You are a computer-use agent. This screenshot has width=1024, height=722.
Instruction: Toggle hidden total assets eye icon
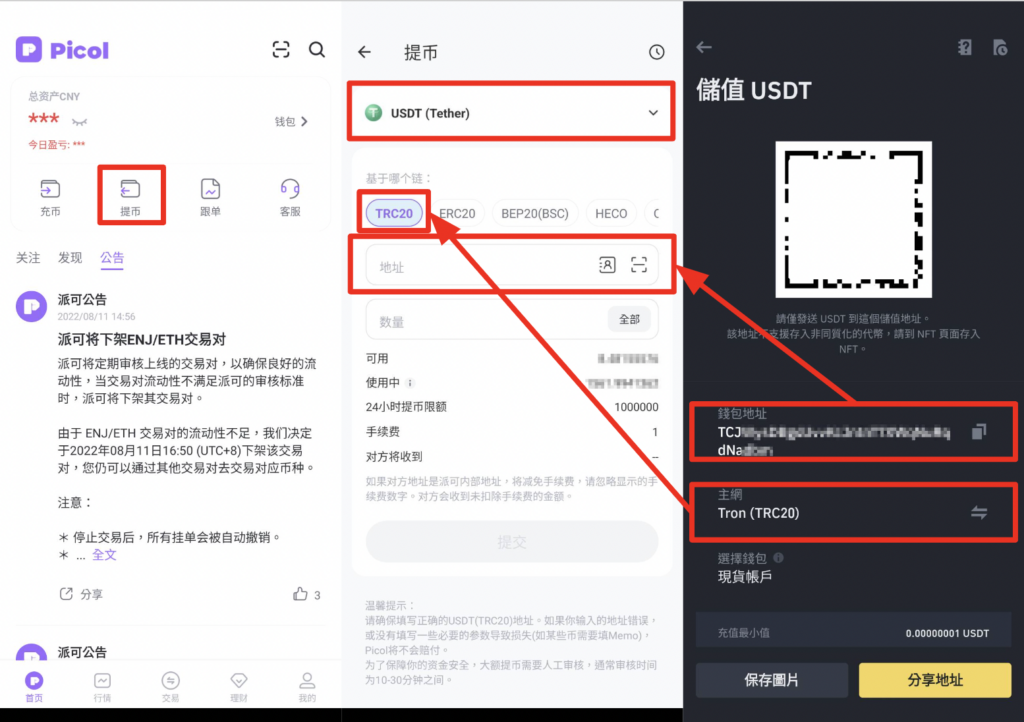80,121
